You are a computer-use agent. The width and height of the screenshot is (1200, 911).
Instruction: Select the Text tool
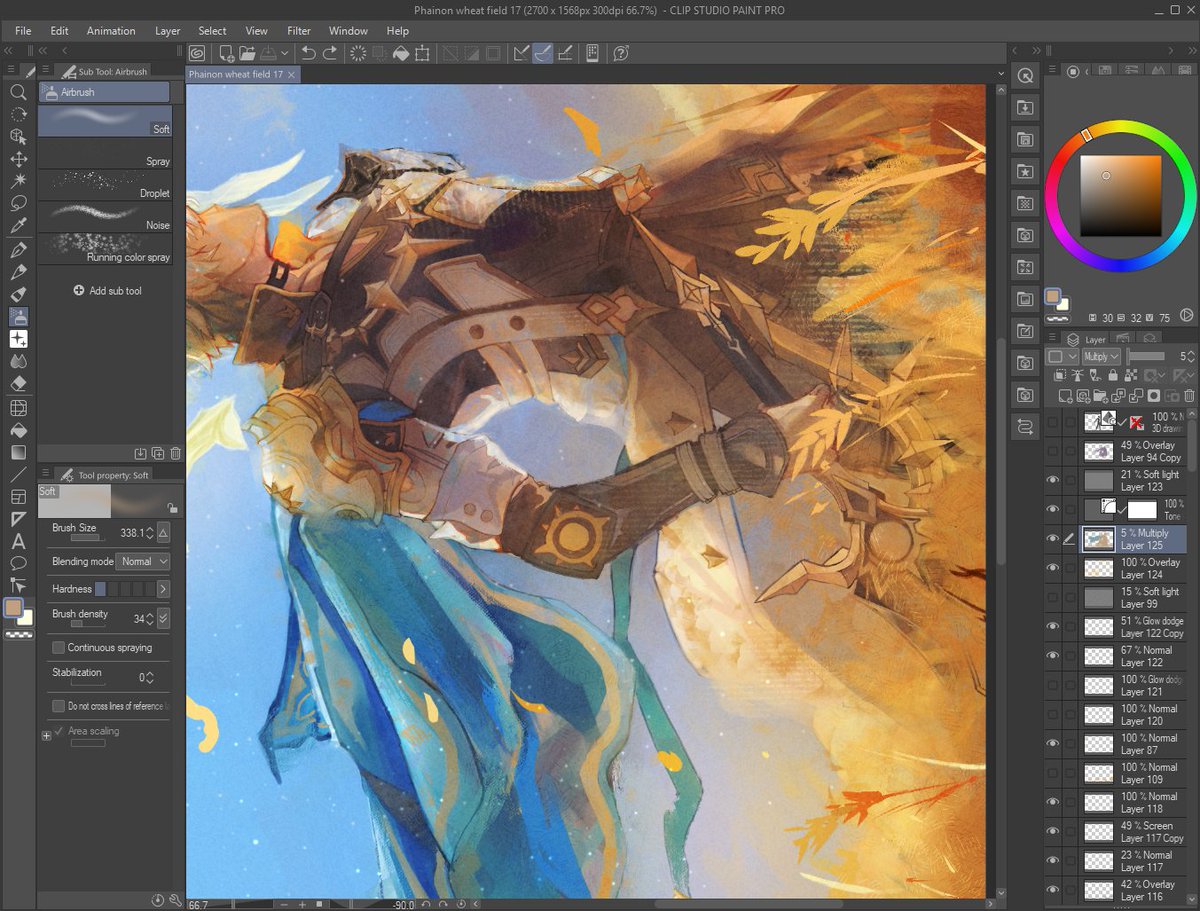pyautogui.click(x=18, y=541)
